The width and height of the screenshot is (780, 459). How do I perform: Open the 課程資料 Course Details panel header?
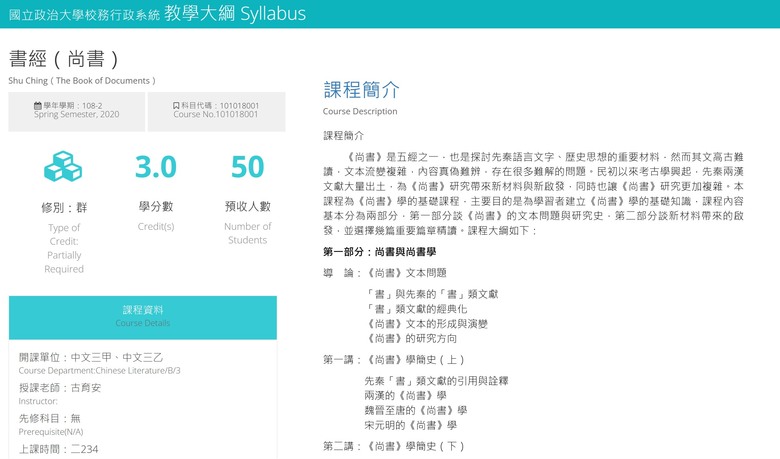point(143,317)
